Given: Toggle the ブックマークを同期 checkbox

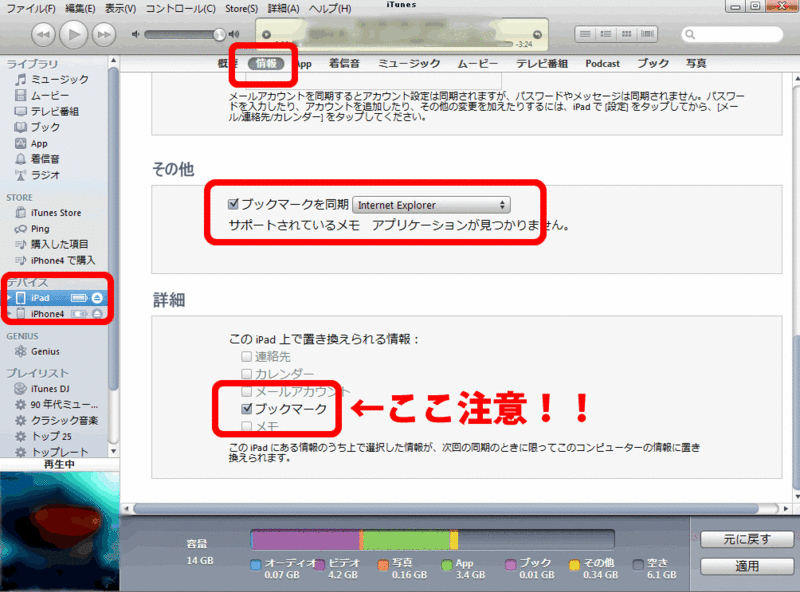Looking at the screenshot, I should [x=234, y=205].
